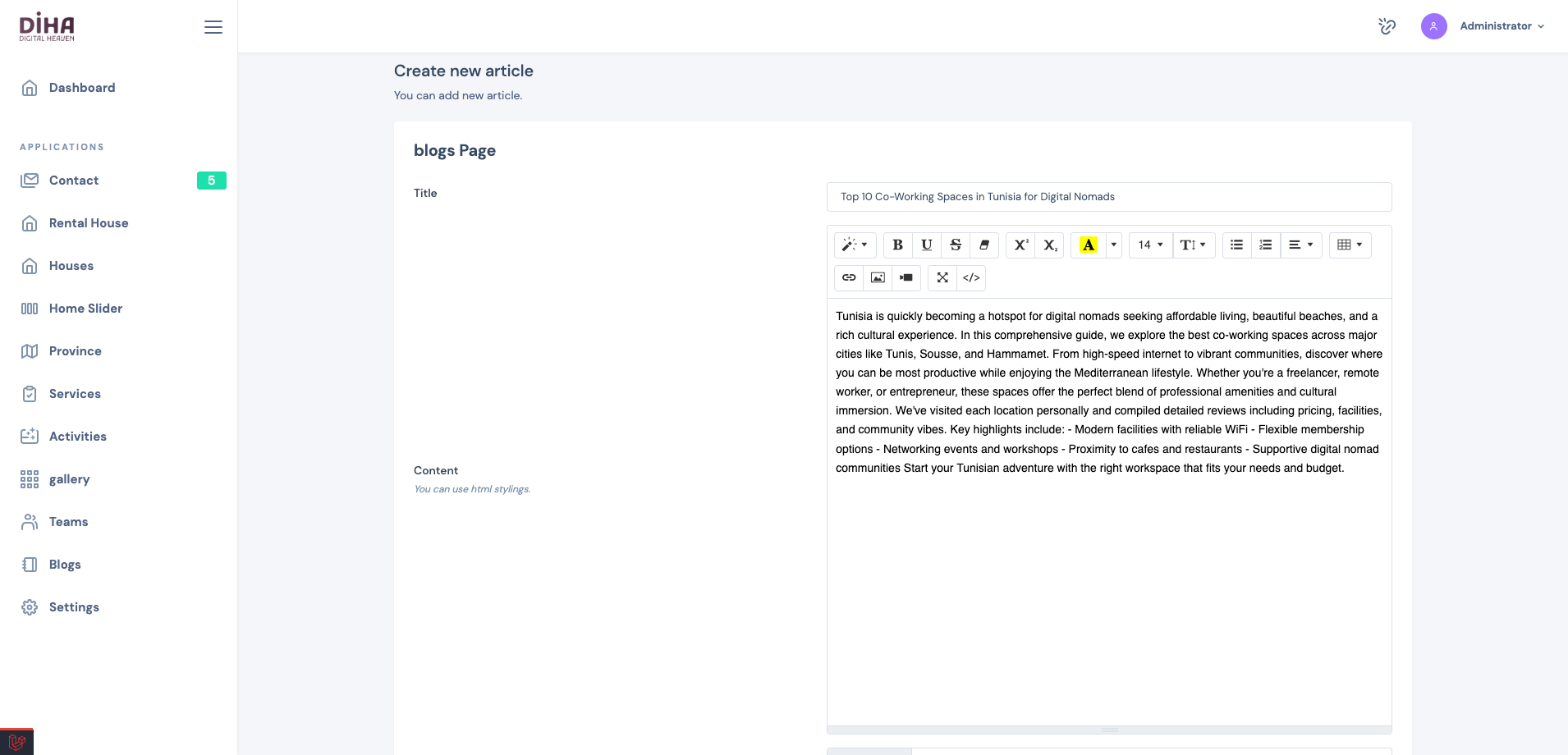Open Blogs in sidebar
Viewport: 1568px width, 755px height.
pyautogui.click(x=119, y=565)
